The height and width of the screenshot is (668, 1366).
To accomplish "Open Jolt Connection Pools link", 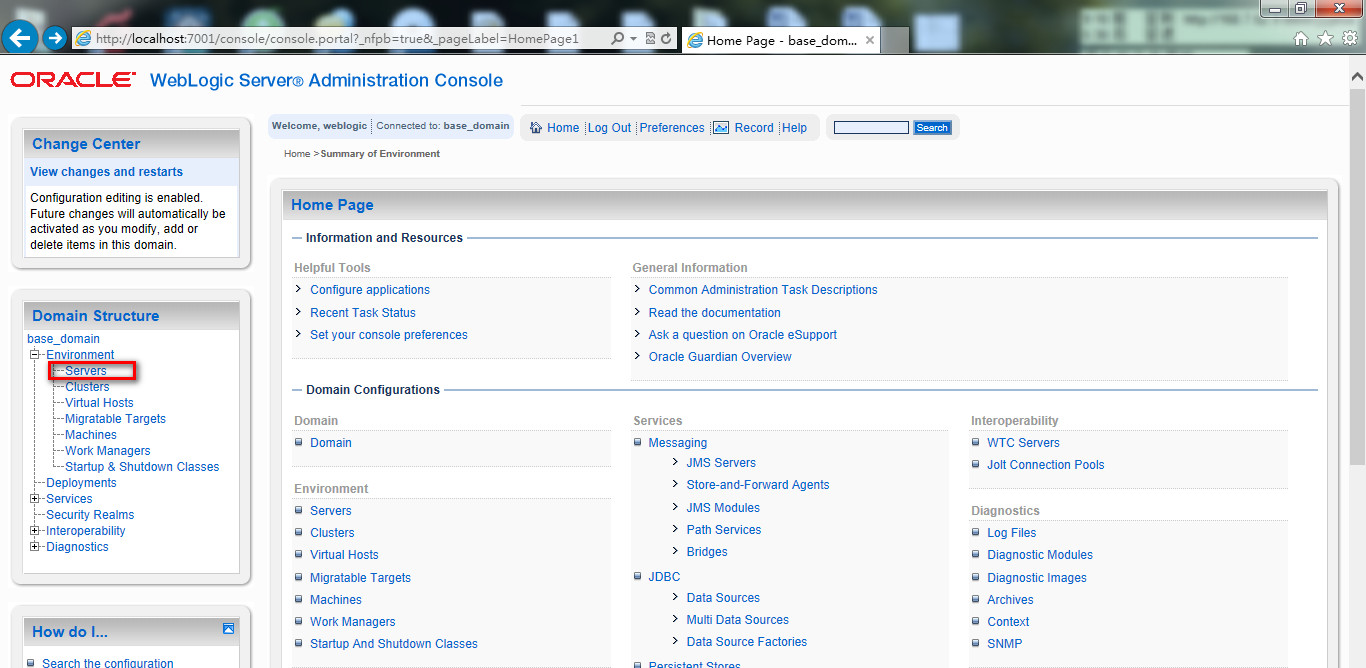I will coord(1046,465).
